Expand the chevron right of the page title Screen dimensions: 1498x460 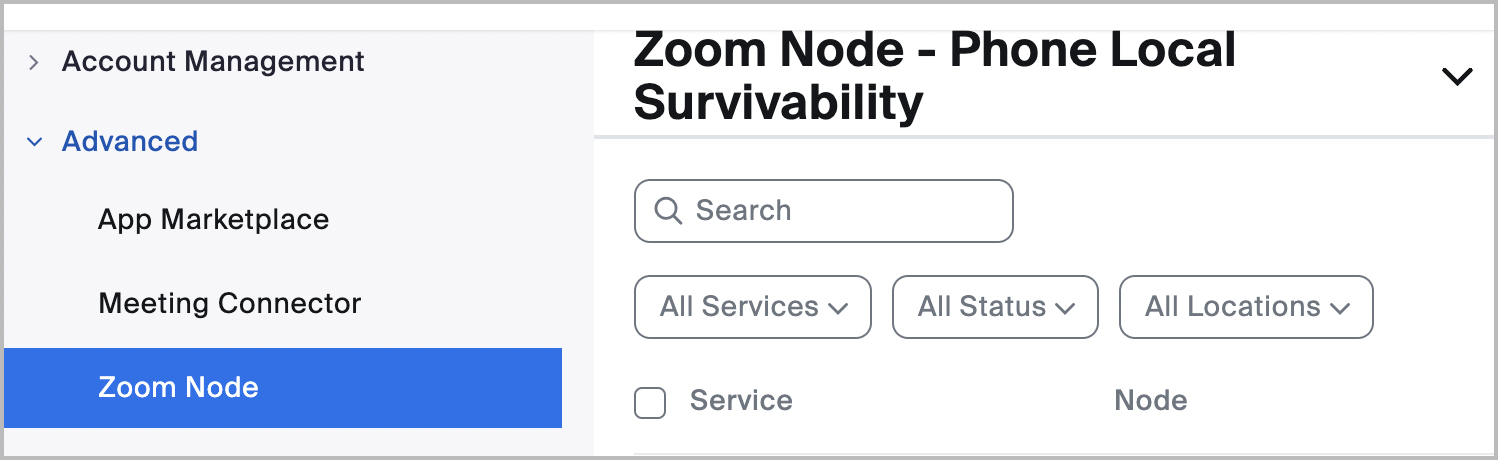point(1457,76)
